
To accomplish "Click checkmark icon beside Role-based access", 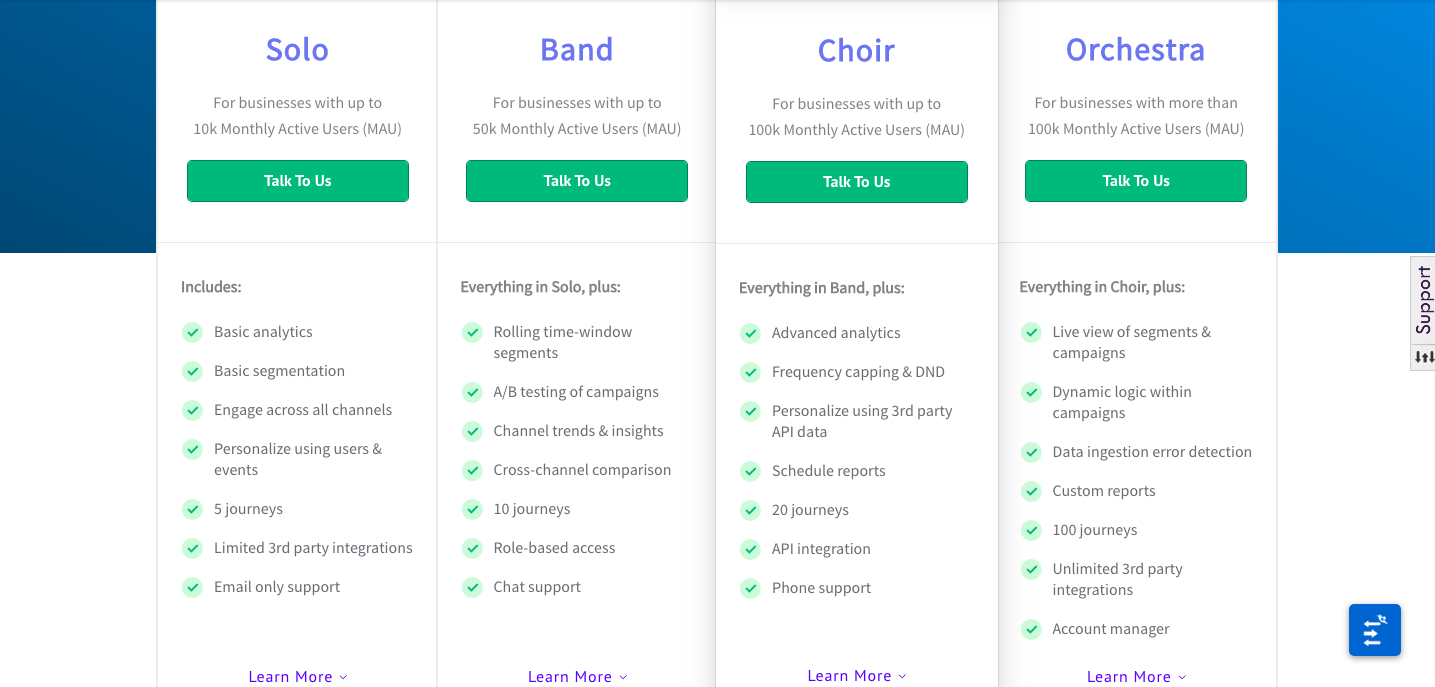I will pos(472,548).
